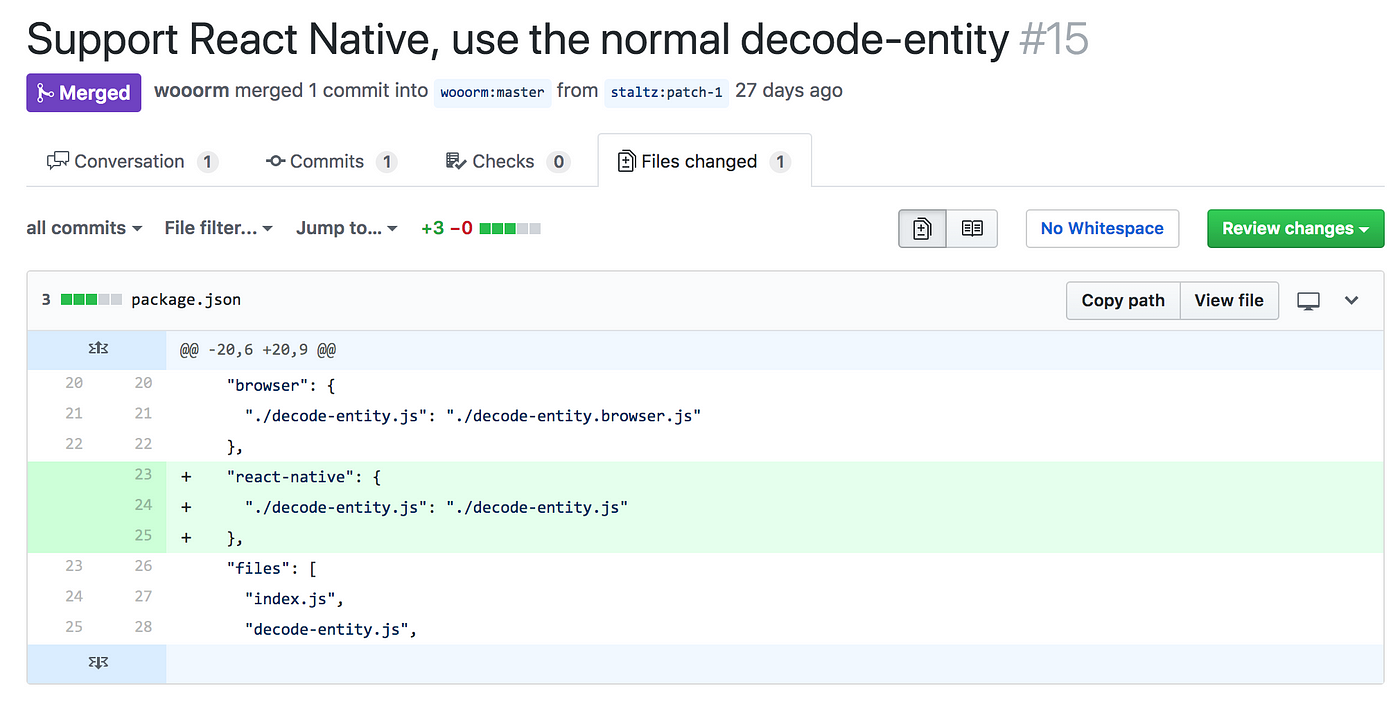The image size is (1400, 704).
Task: Expand hidden lines above line 20
Action: (x=97, y=351)
